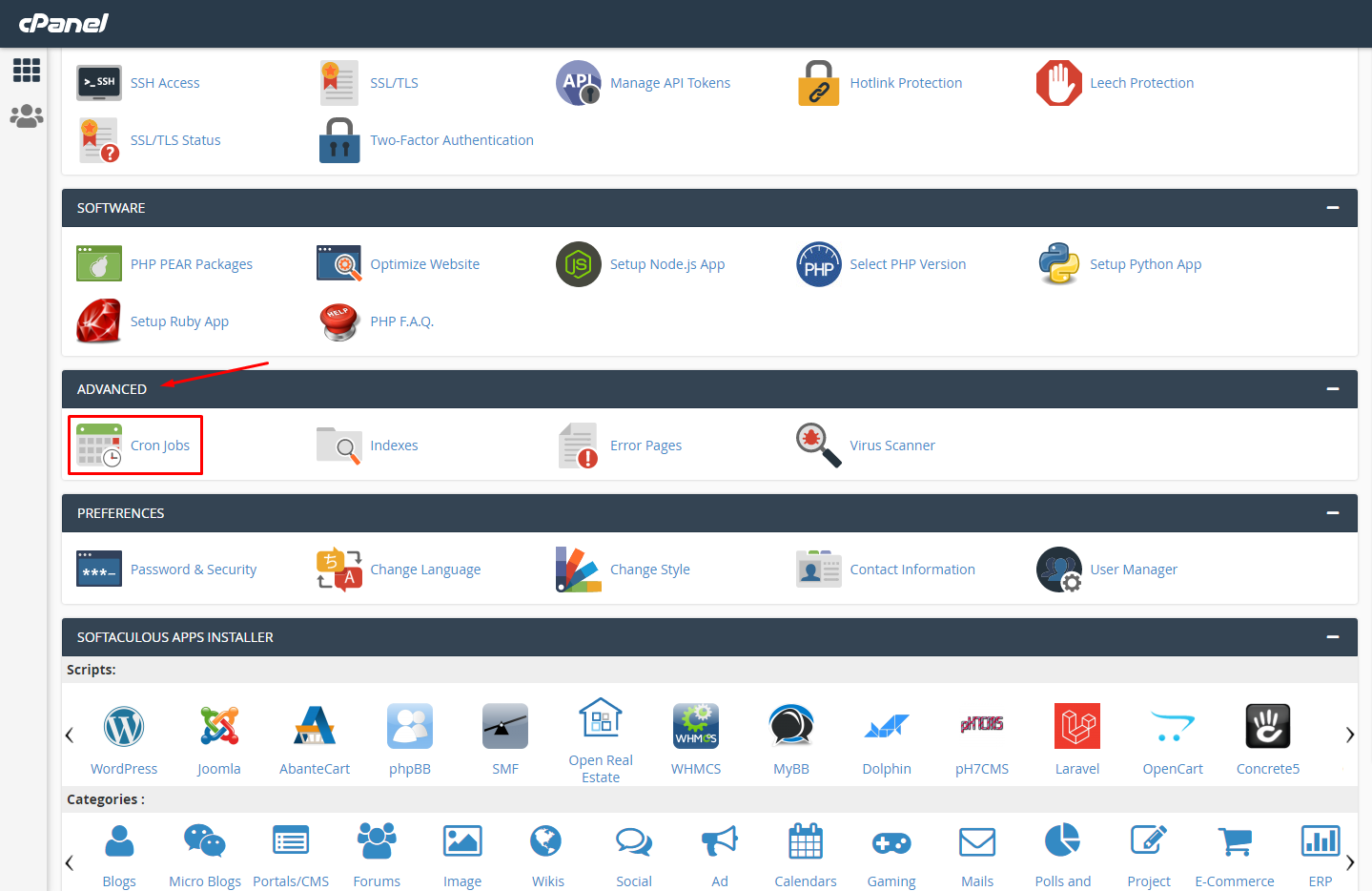Open the home grid icon in sidebar
The image size is (1372, 891).
coord(27,70)
